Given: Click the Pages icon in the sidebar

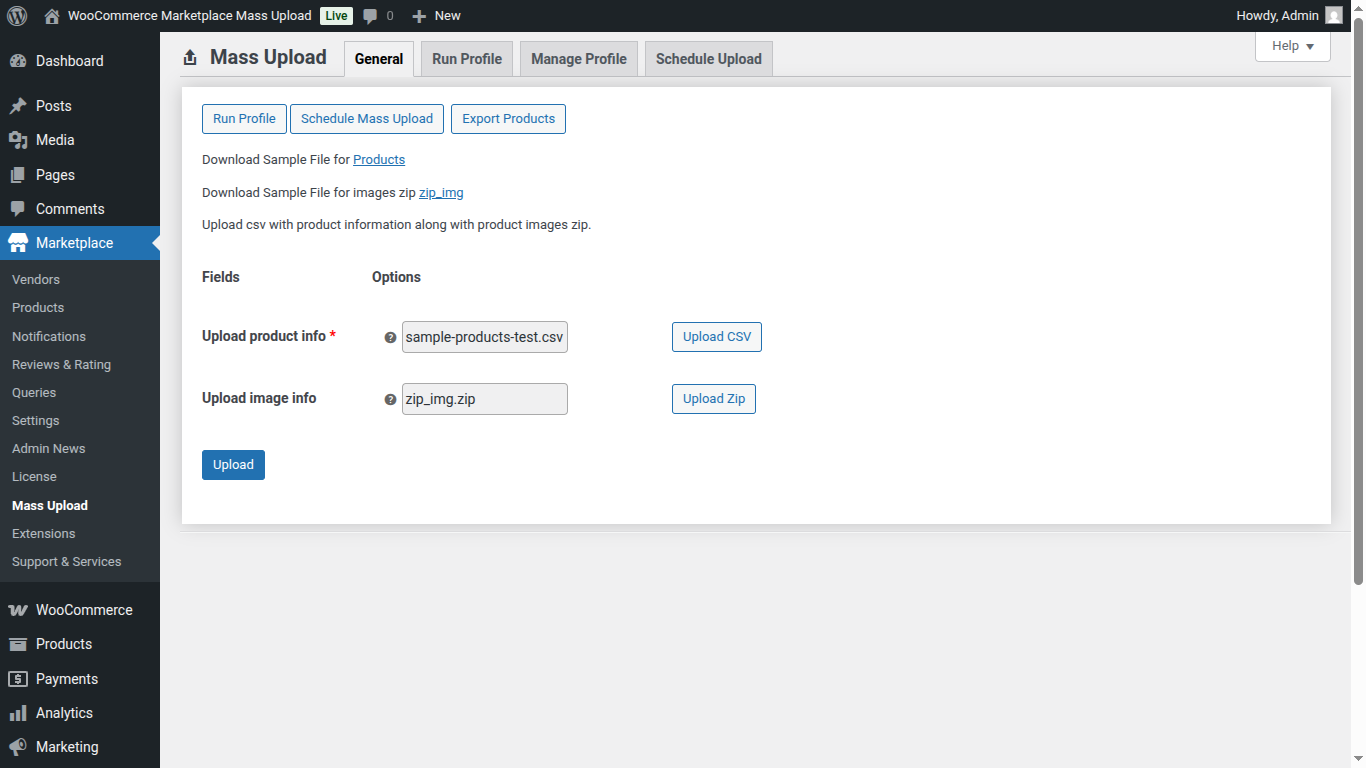Looking at the screenshot, I should pos(20,174).
